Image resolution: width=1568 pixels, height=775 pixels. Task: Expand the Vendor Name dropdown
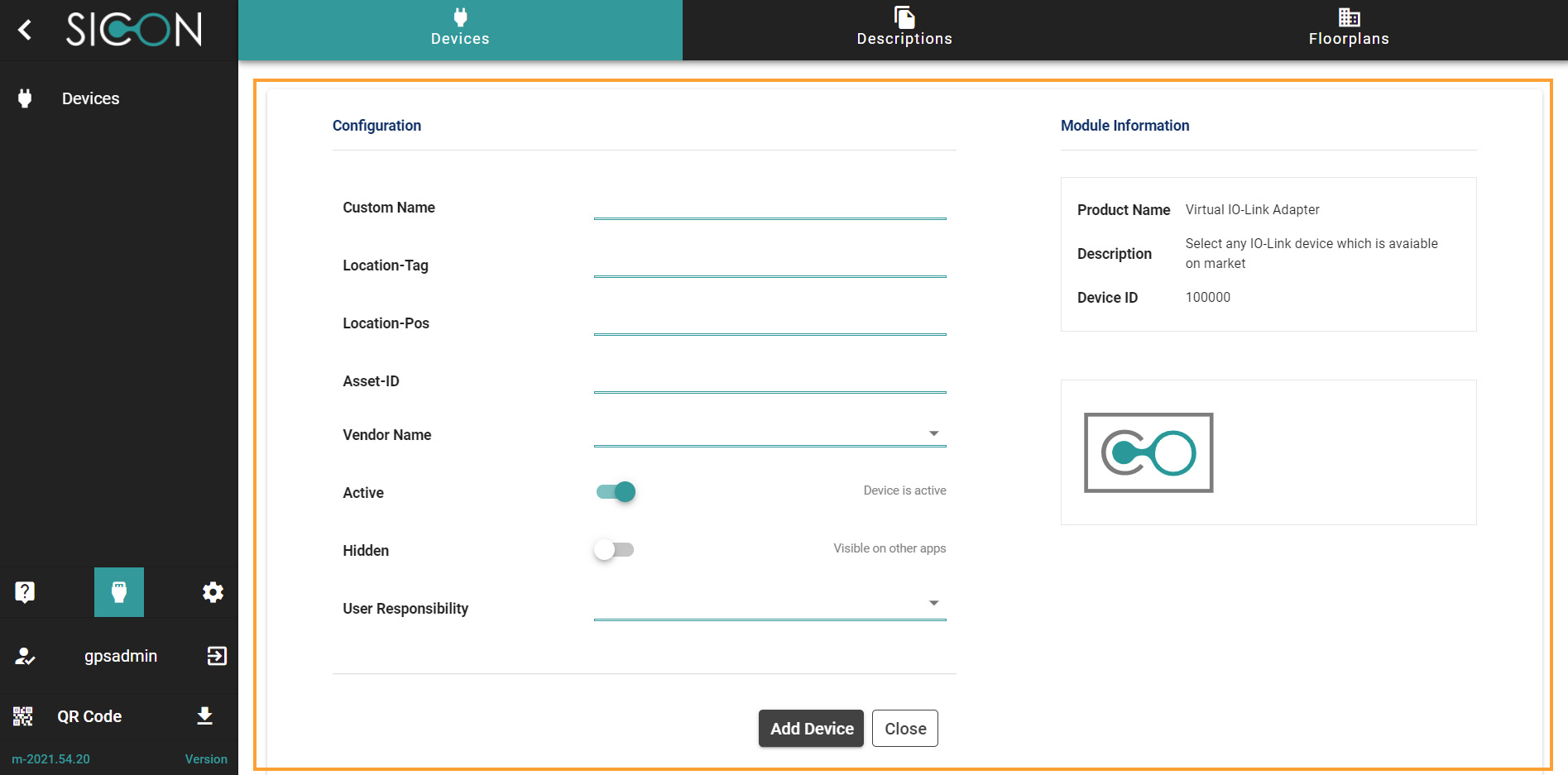[770, 433]
